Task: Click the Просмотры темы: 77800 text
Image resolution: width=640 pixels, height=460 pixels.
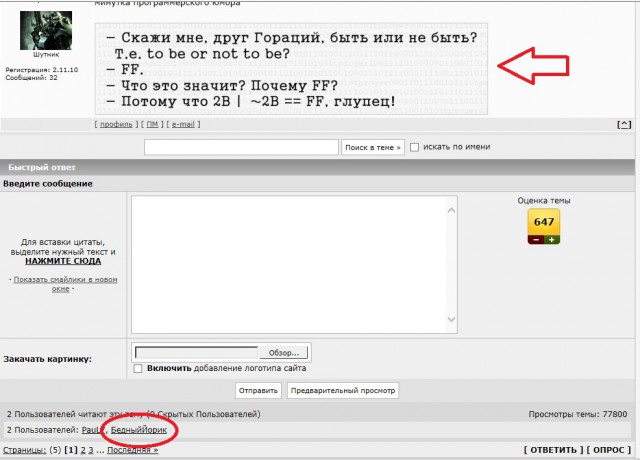Action: coord(578,414)
